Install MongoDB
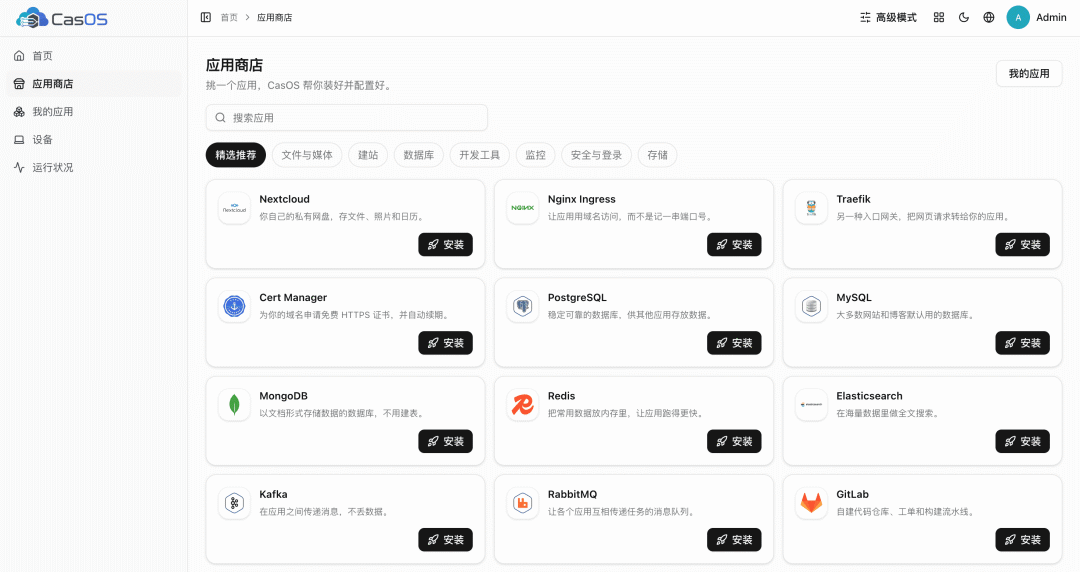 click(x=446, y=442)
